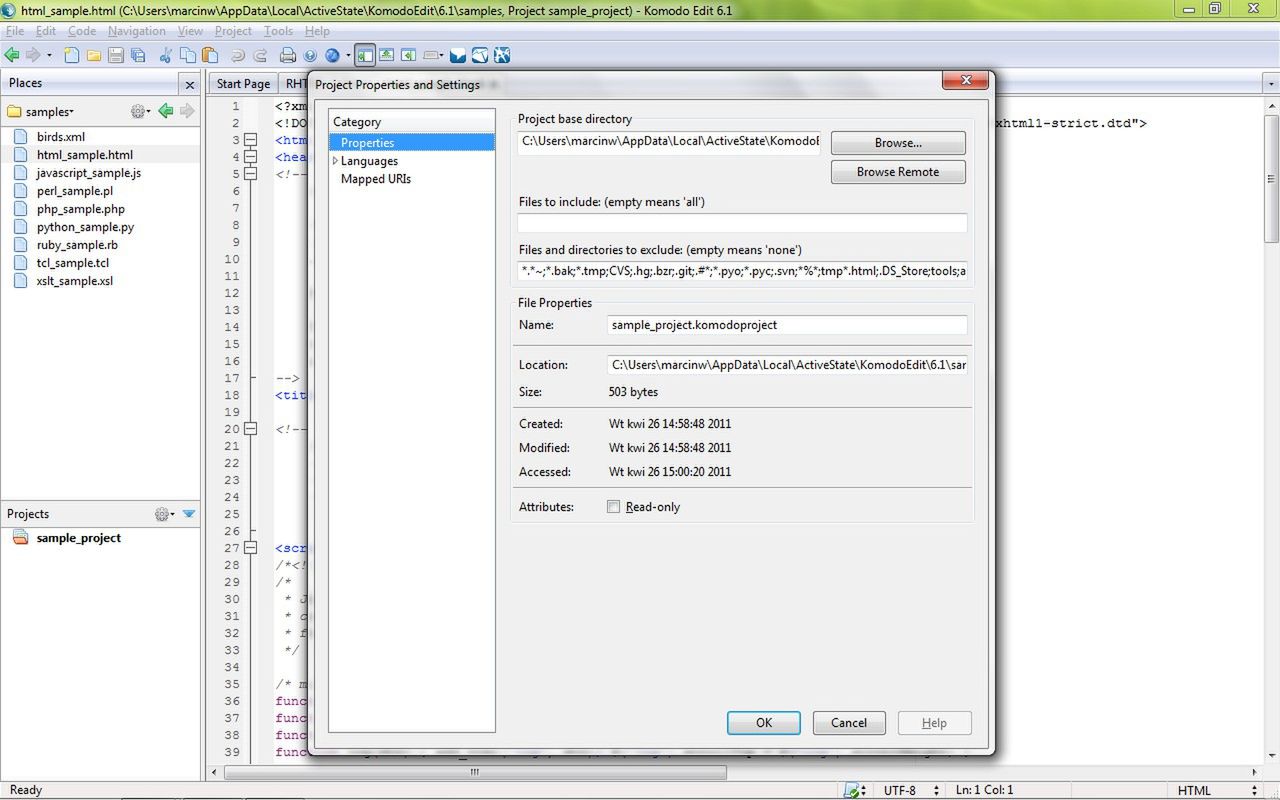This screenshot has height=800, width=1280.
Task: Expand the Languages category tree node
Action: [x=335, y=161]
